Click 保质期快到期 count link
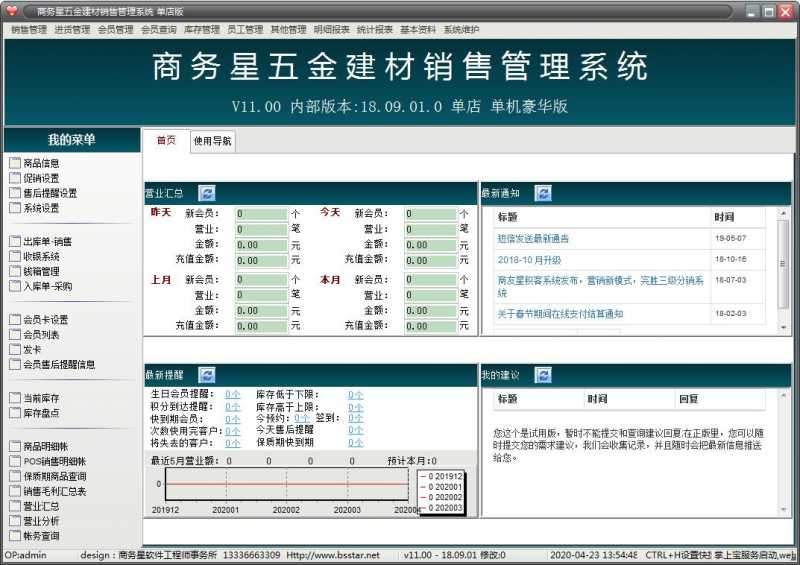This screenshot has width=800, height=565. (356, 443)
